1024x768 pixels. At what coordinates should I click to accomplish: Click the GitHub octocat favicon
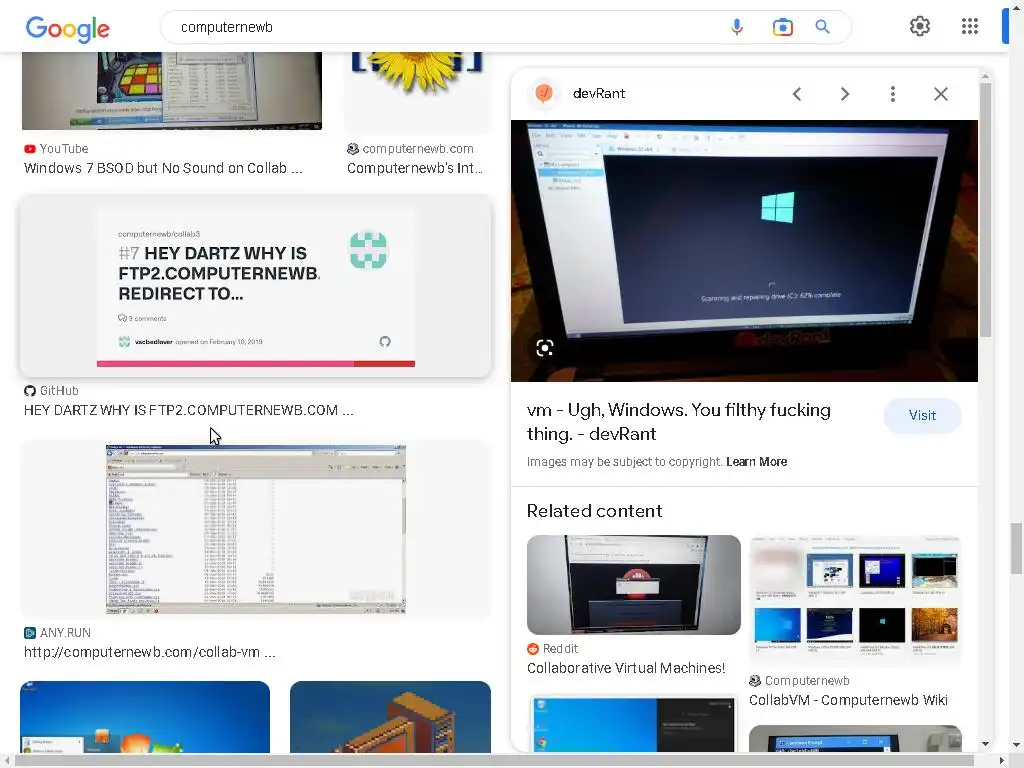point(29,391)
